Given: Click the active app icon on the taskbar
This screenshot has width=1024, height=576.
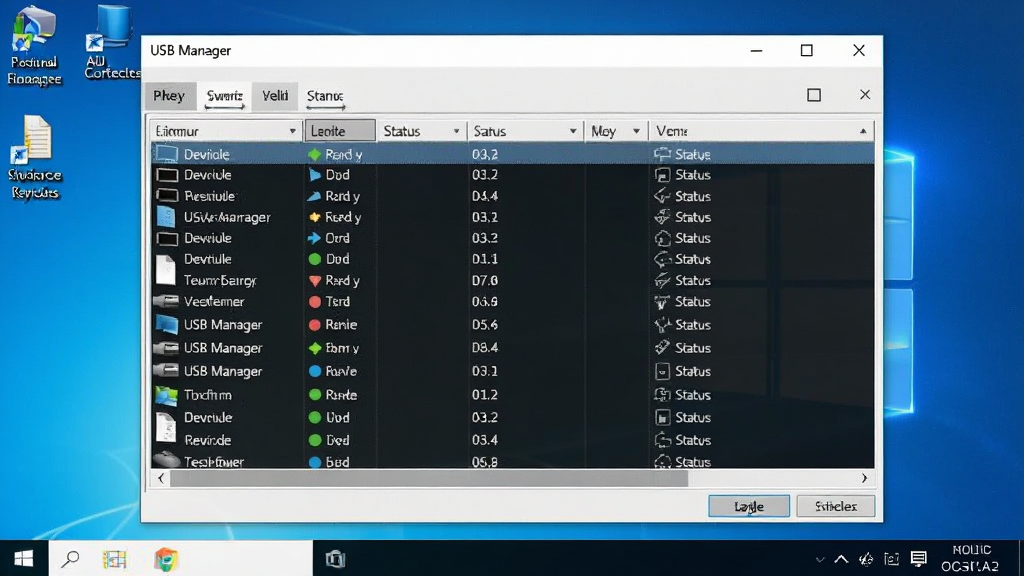Looking at the screenshot, I should pyautogui.click(x=335, y=559).
